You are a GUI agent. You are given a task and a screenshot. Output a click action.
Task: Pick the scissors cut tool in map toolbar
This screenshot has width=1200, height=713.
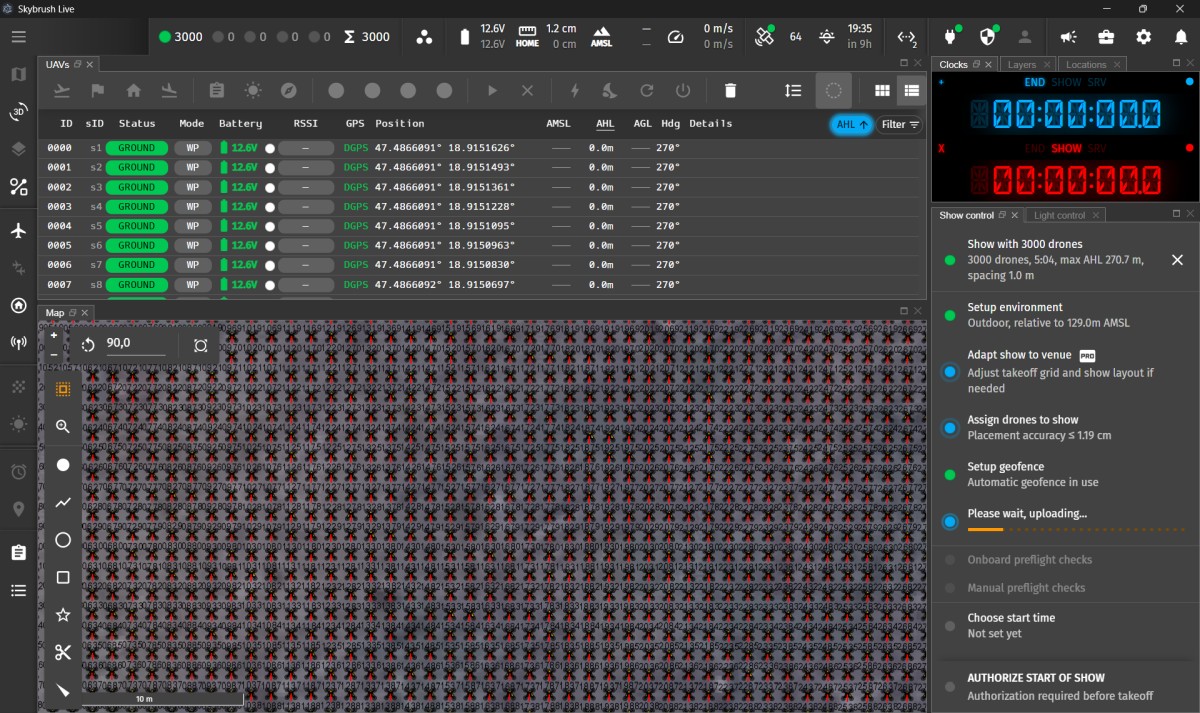point(62,651)
